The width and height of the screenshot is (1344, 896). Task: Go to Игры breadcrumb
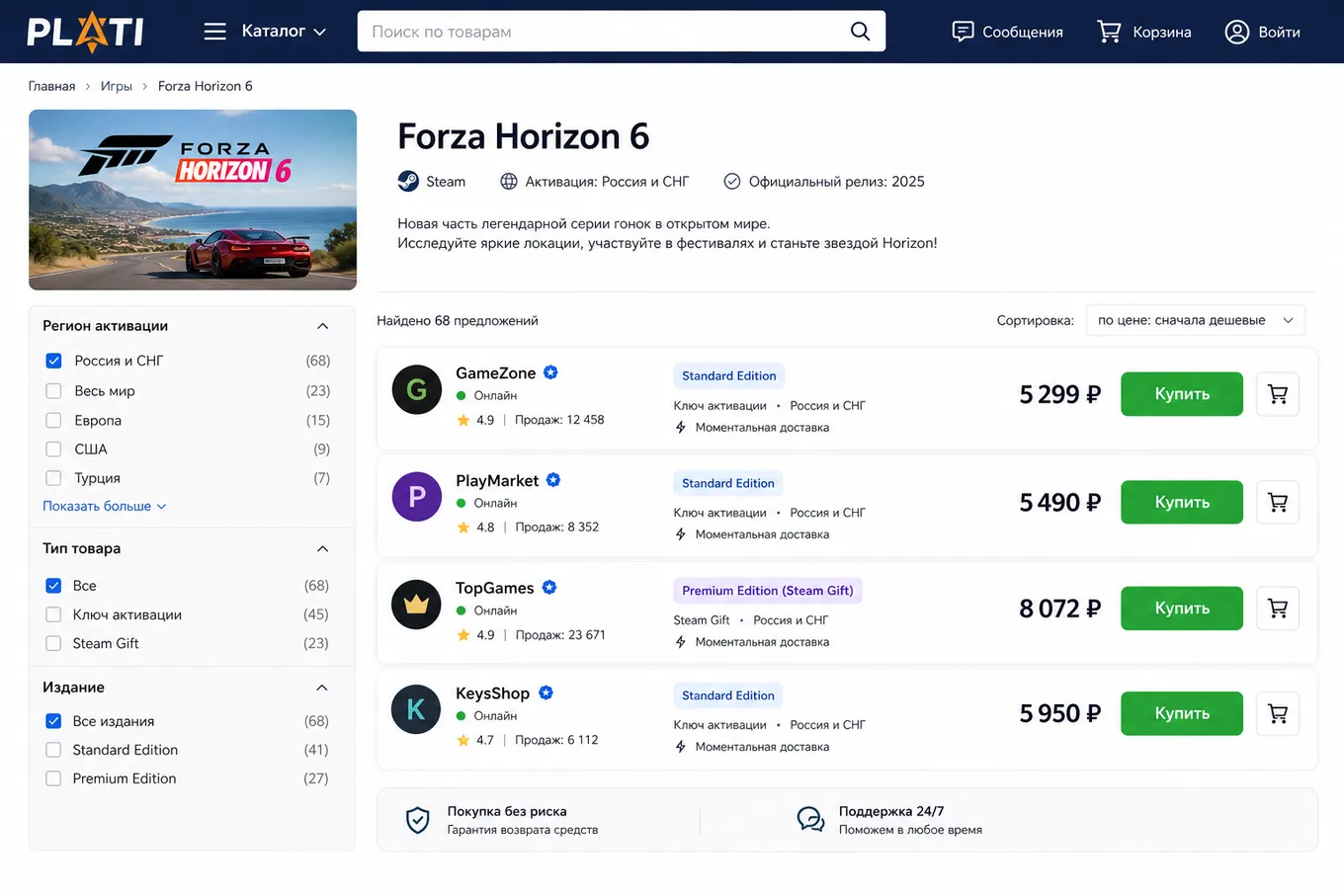click(x=117, y=86)
